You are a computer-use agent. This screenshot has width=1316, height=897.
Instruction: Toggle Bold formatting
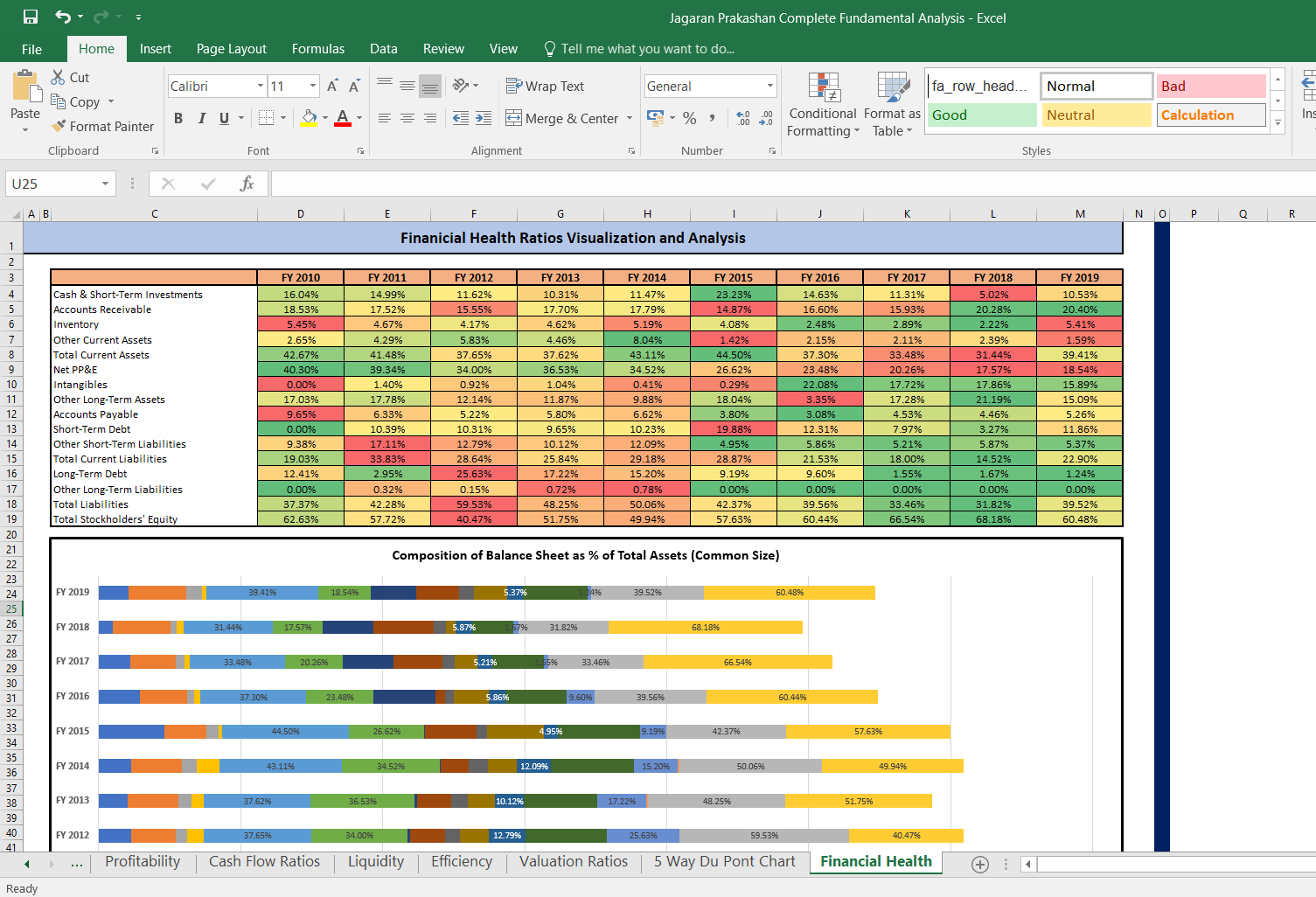coord(178,118)
